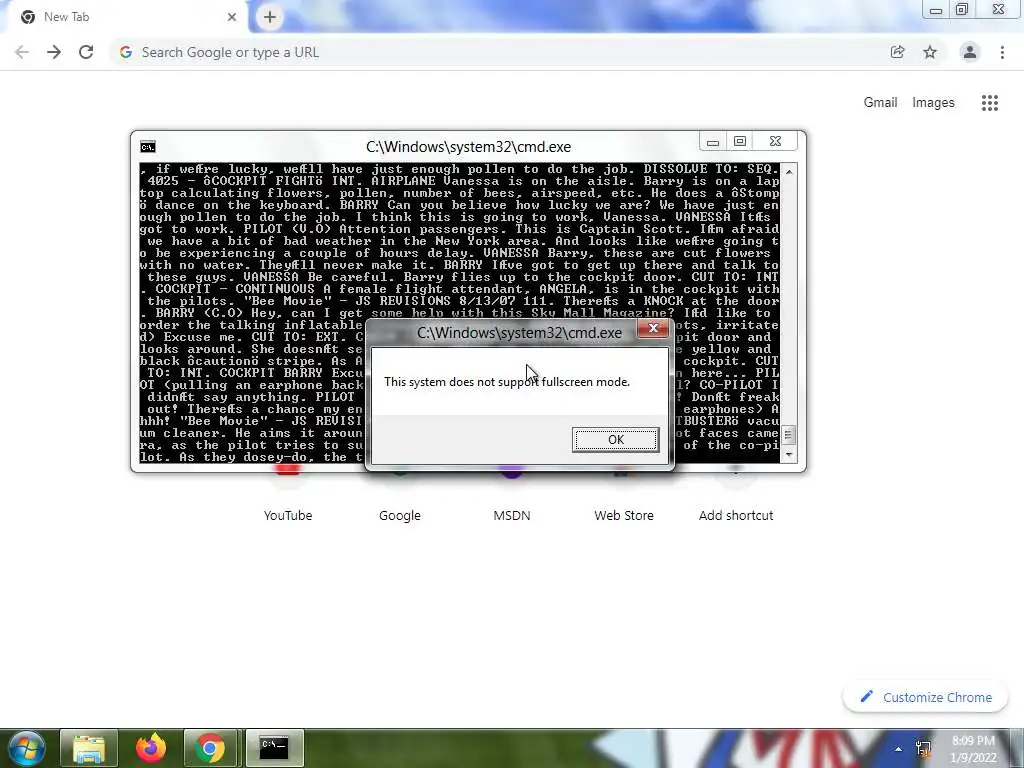Open Google apps grid
The width and height of the screenshot is (1024, 768).
coord(989,103)
